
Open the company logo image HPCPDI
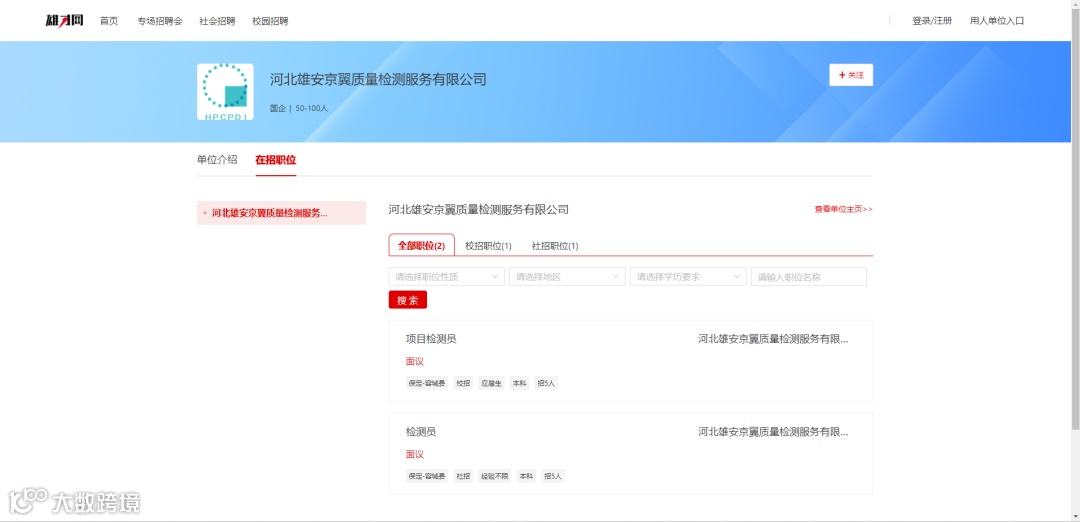[x=225, y=92]
